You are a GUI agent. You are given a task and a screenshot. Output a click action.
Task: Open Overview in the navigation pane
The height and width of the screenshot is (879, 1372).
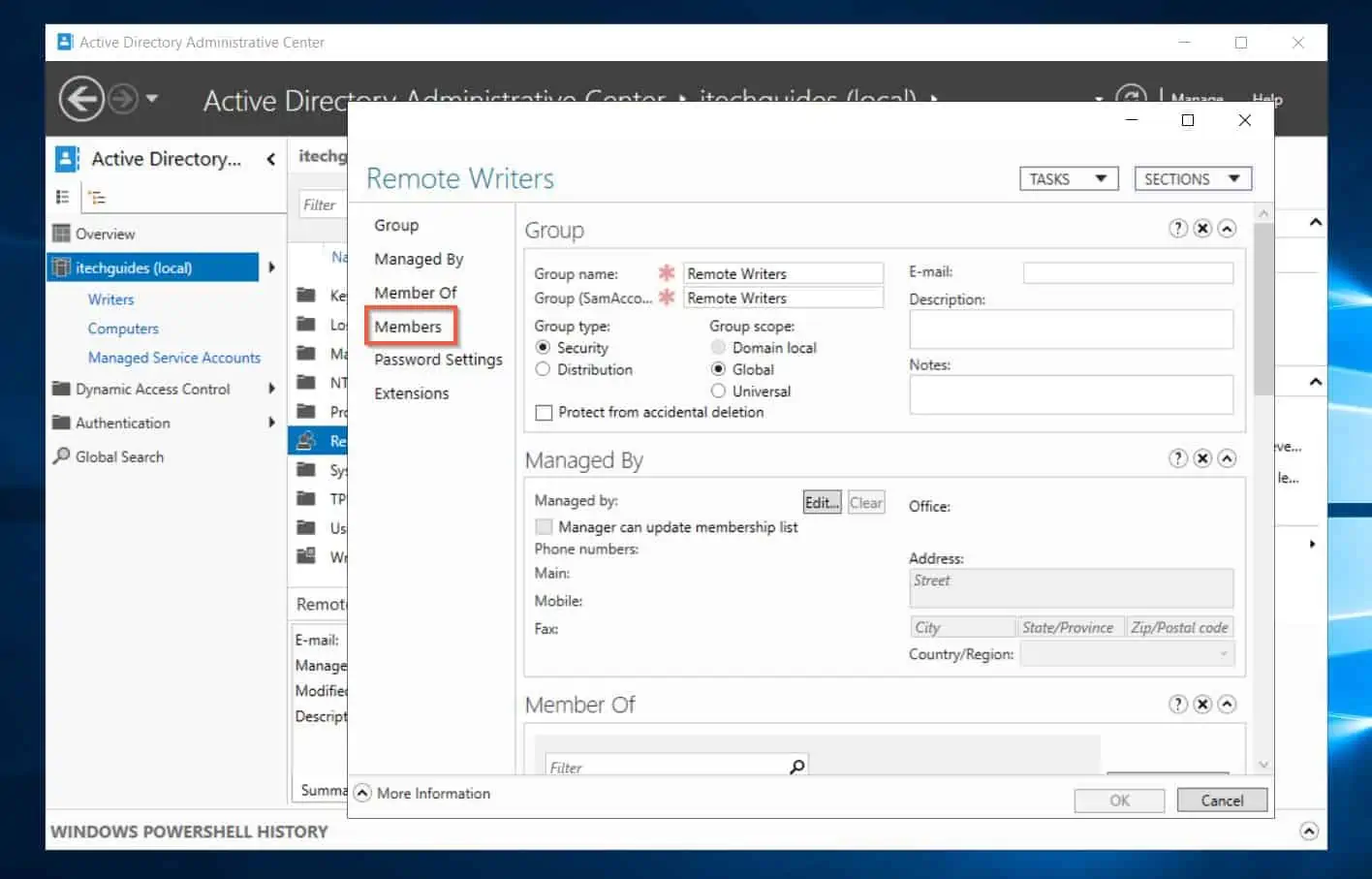coord(105,234)
